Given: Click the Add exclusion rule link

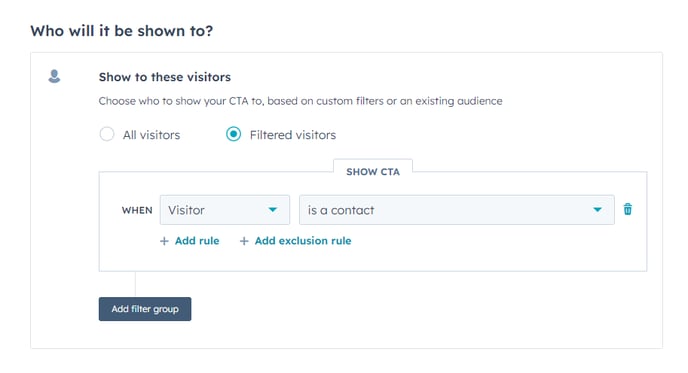Looking at the screenshot, I should point(303,240).
